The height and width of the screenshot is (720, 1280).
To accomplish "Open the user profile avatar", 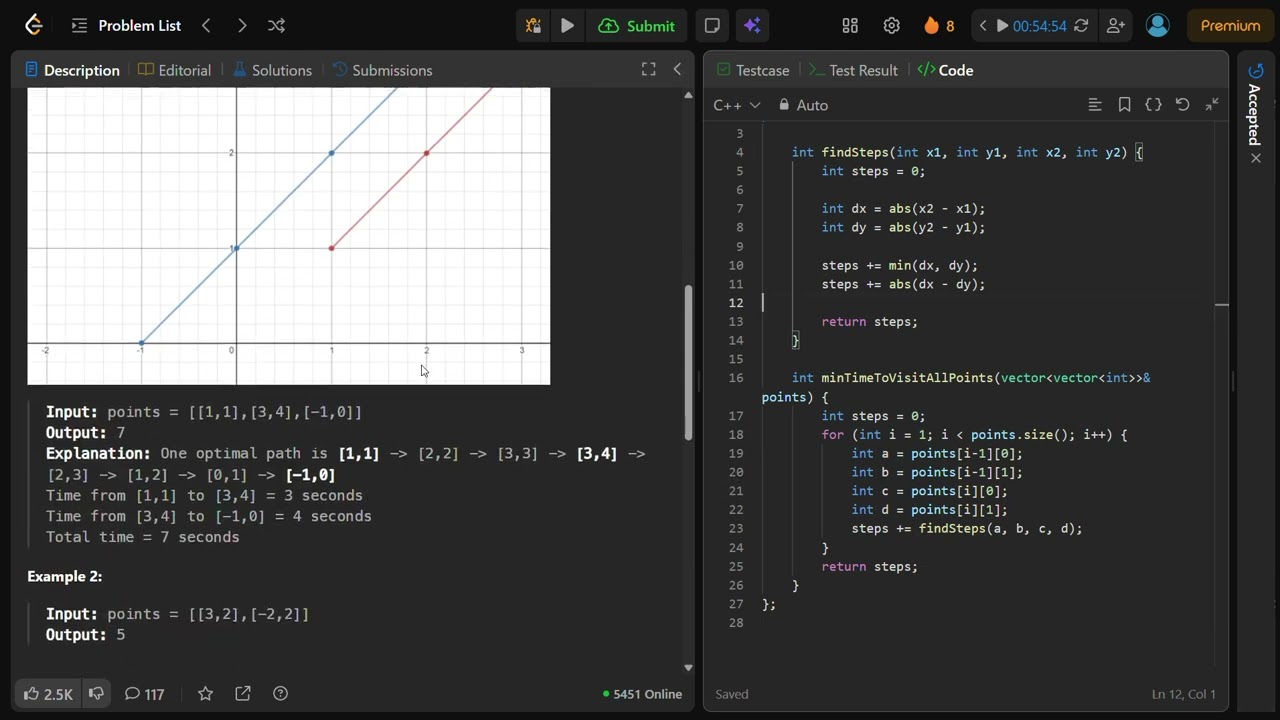I will point(1158,26).
